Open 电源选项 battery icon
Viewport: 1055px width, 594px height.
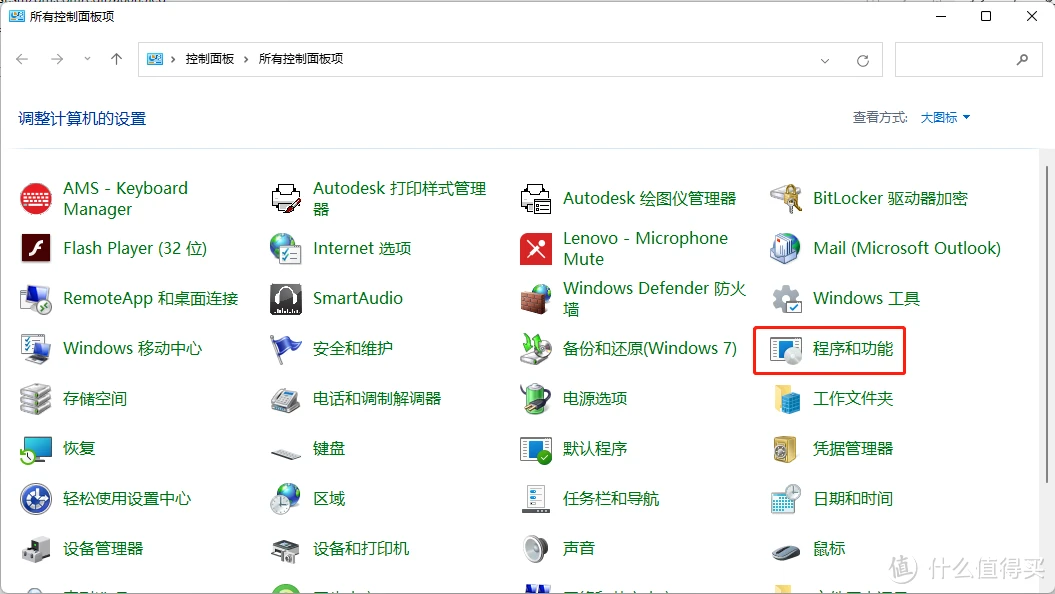[x=536, y=398]
